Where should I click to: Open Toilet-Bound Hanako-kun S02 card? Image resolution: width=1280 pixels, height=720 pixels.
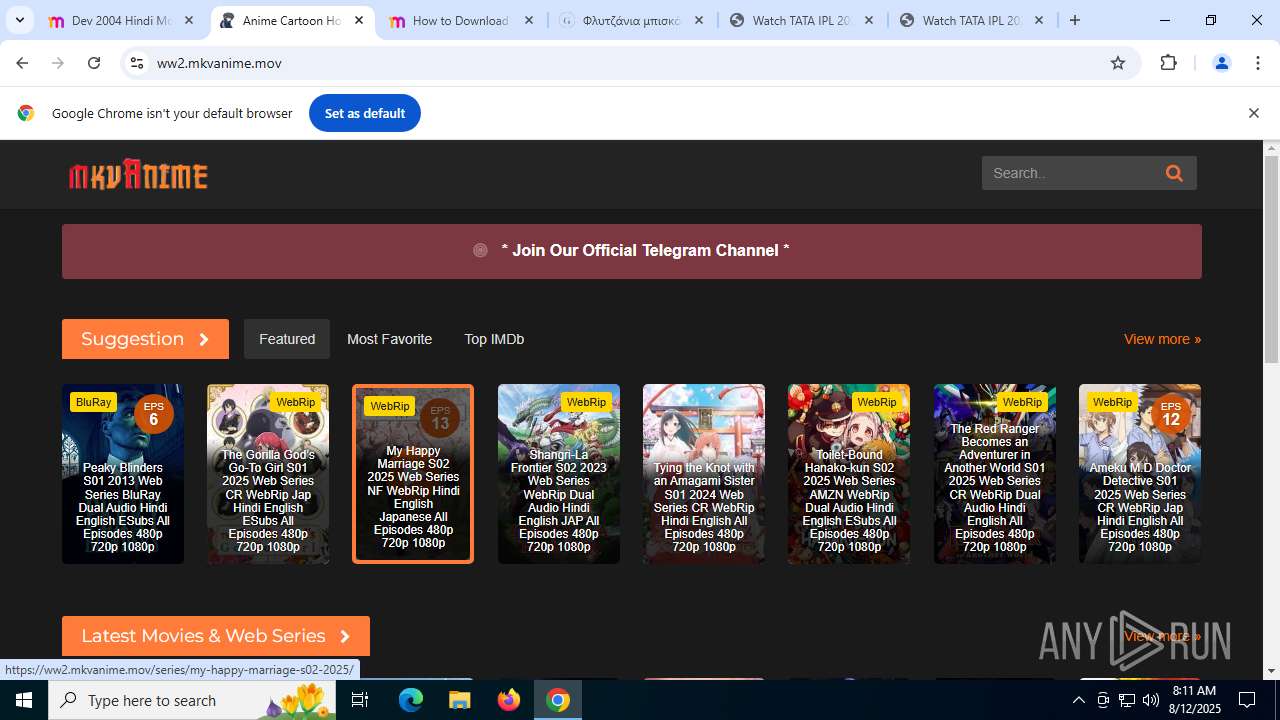point(849,474)
